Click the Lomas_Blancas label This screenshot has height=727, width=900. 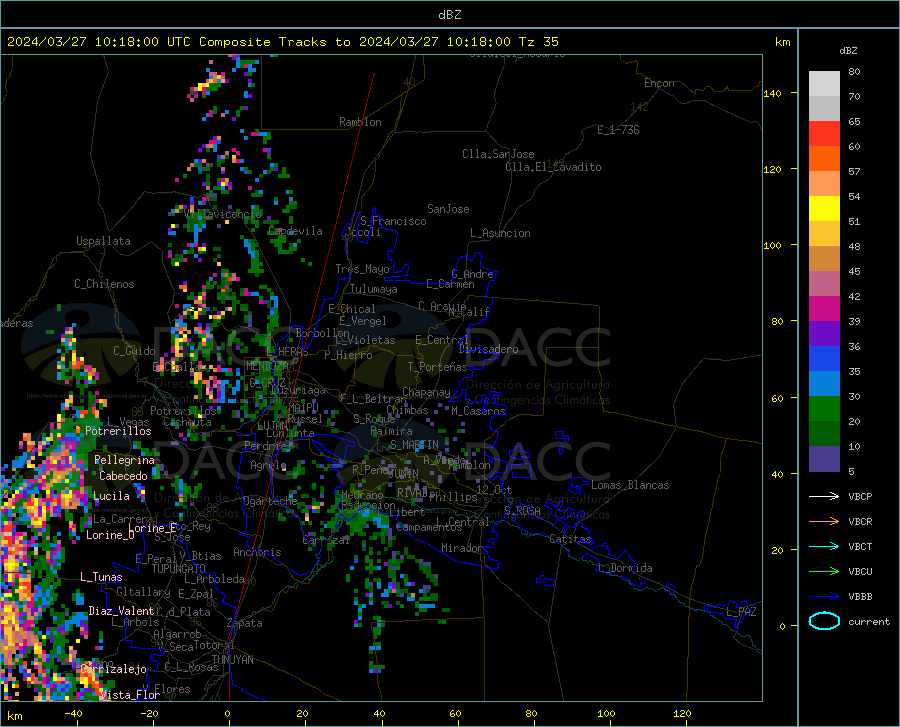pyautogui.click(x=630, y=485)
